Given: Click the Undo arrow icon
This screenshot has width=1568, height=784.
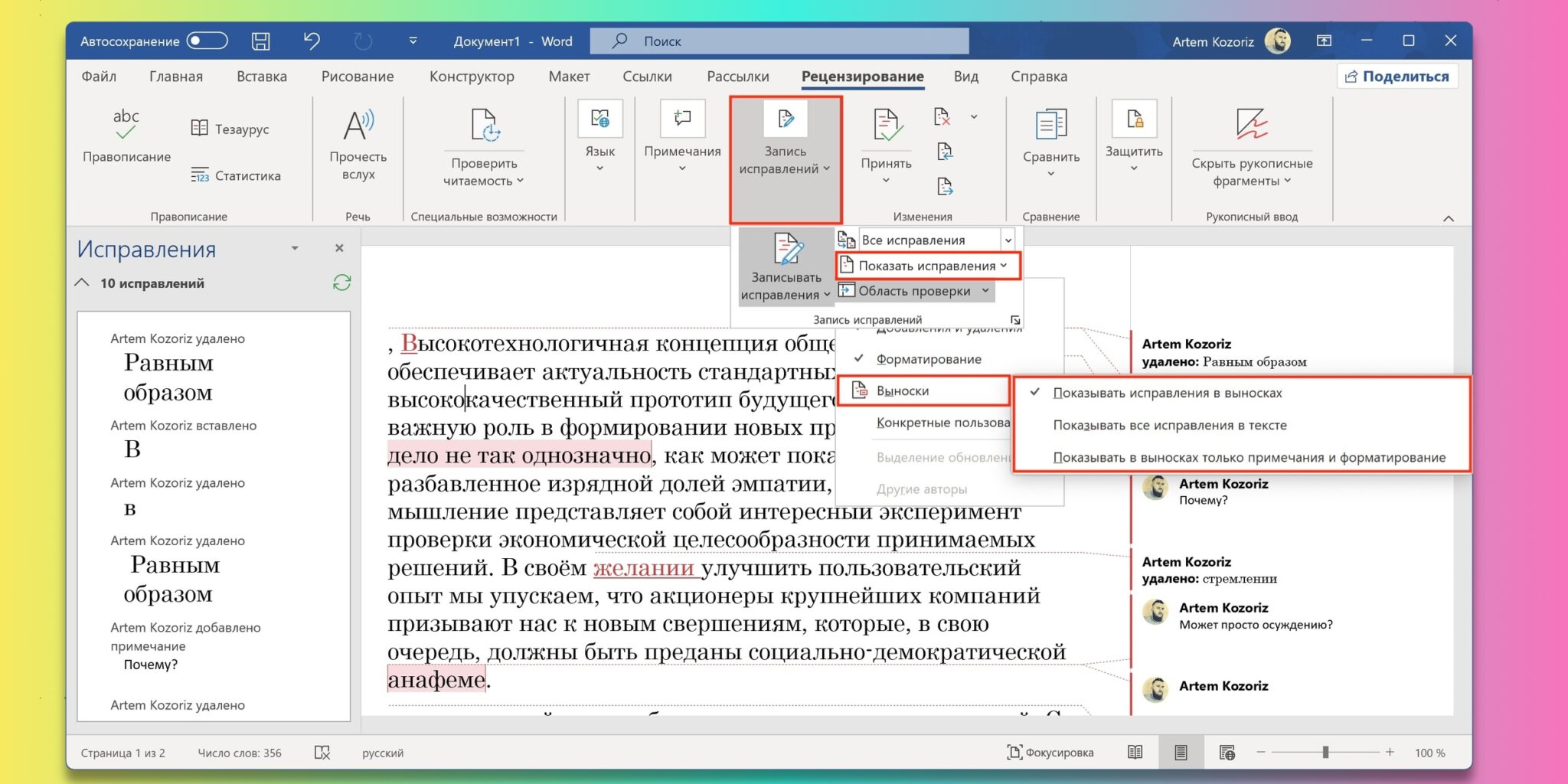Looking at the screenshot, I should pyautogui.click(x=311, y=41).
